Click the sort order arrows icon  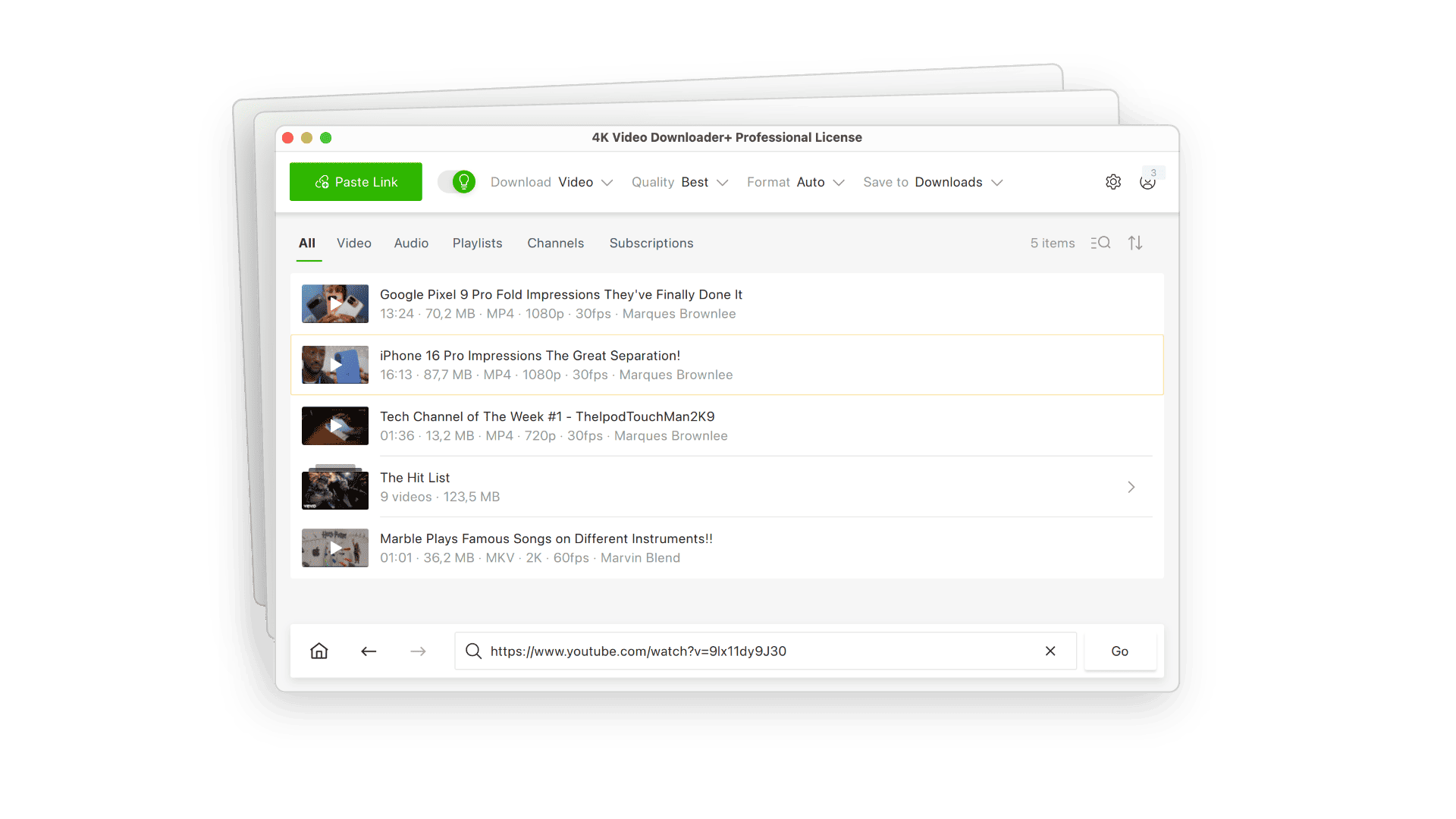pos(1135,243)
